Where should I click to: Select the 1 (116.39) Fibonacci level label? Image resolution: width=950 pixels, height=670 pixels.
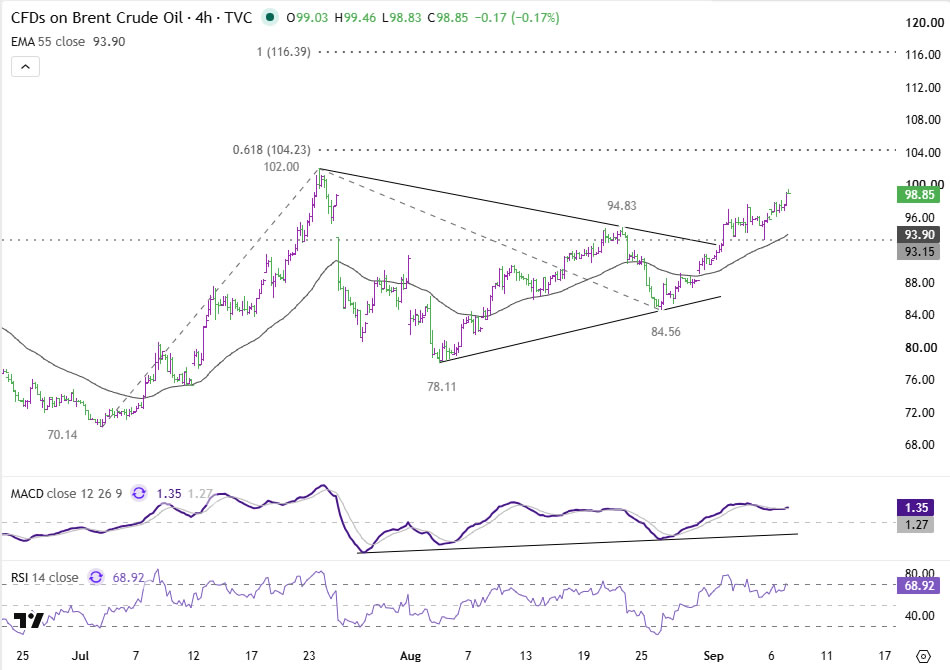point(284,52)
